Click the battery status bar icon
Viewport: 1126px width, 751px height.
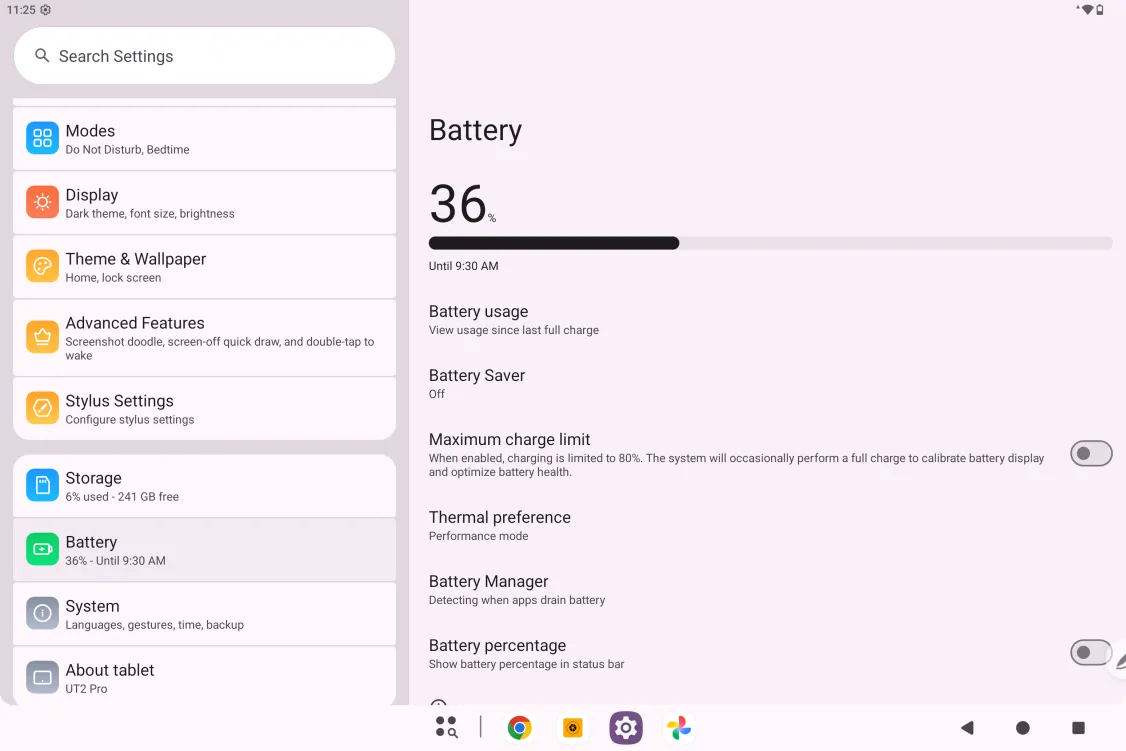(1099, 10)
